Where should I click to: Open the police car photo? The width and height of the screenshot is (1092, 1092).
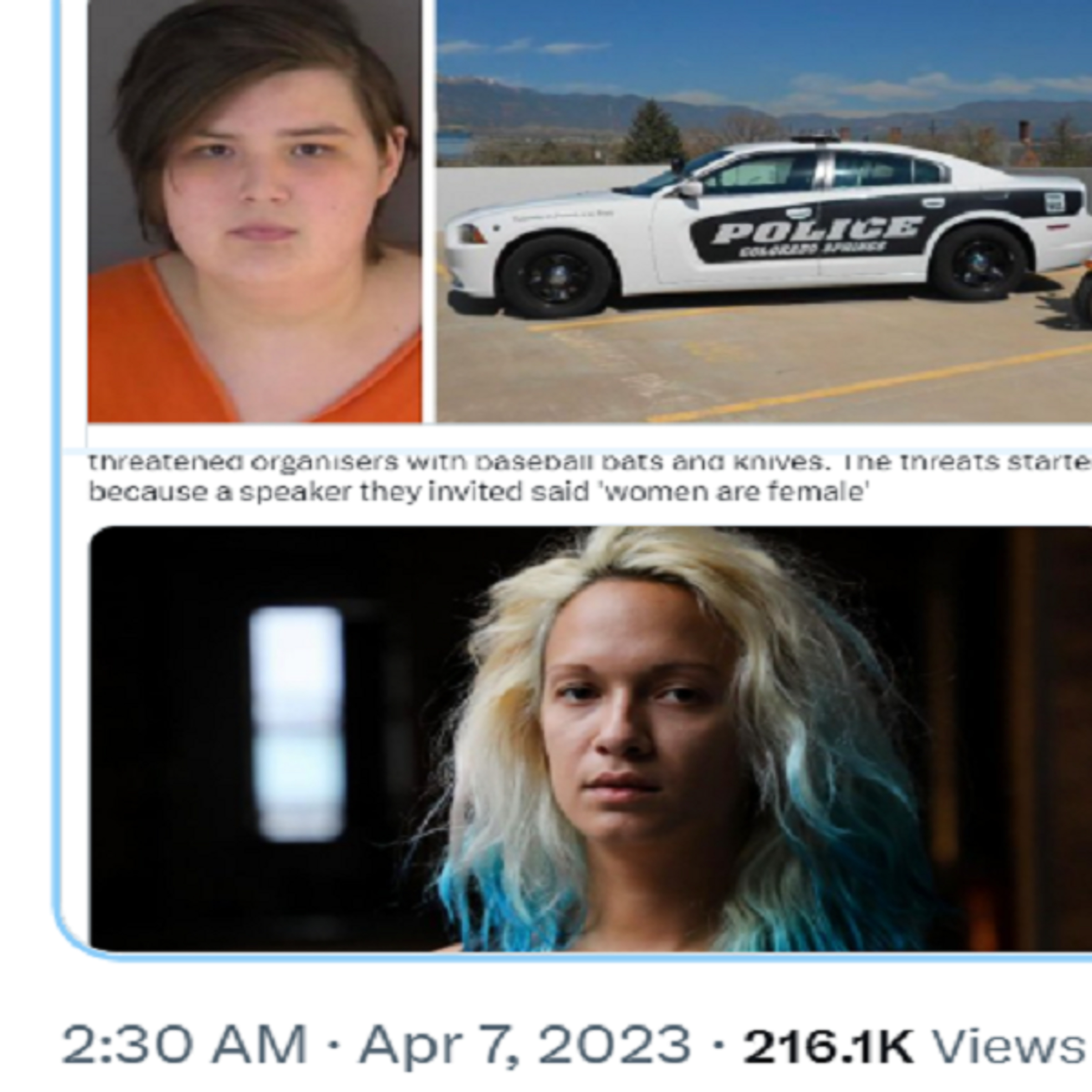(x=764, y=211)
